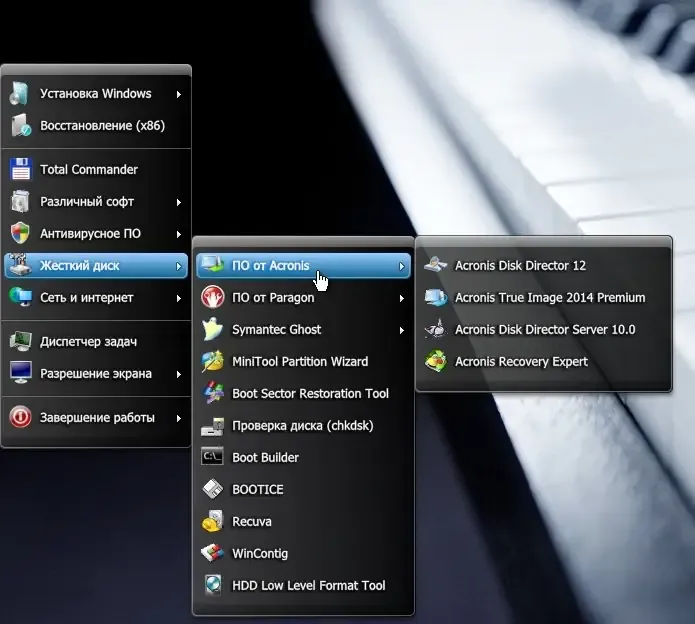Expand the Разрешение экрана submenu arrow

tap(179, 374)
